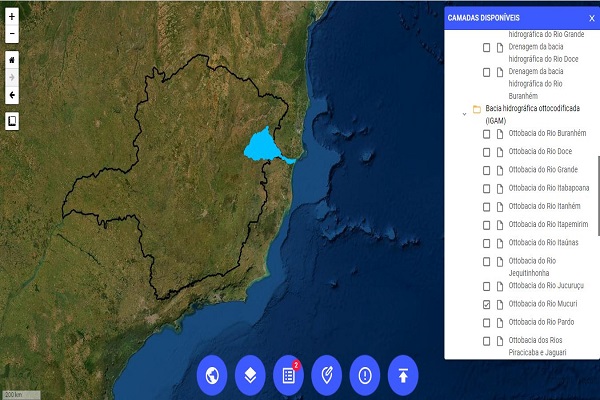600x400 pixels.
Task: Click the layers panel vertical scrollbar
Action: pyautogui.click(x=598, y=196)
